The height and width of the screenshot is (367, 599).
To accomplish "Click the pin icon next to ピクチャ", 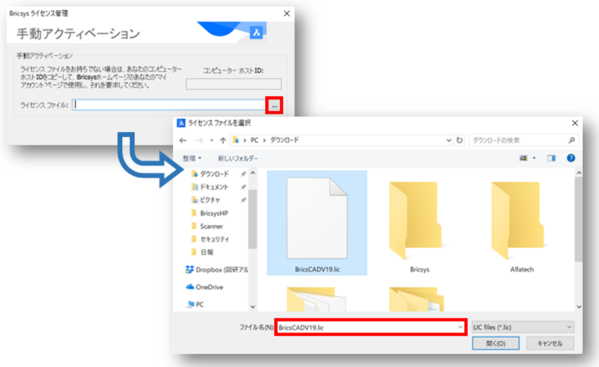I will tap(243, 200).
